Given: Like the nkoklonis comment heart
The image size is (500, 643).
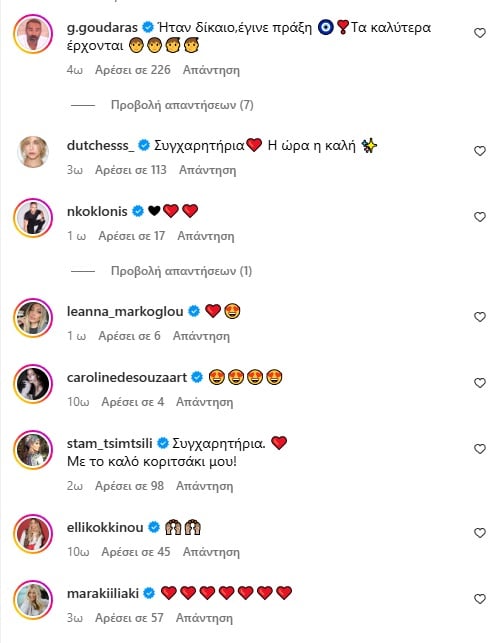Looking at the screenshot, I should [x=479, y=217].
